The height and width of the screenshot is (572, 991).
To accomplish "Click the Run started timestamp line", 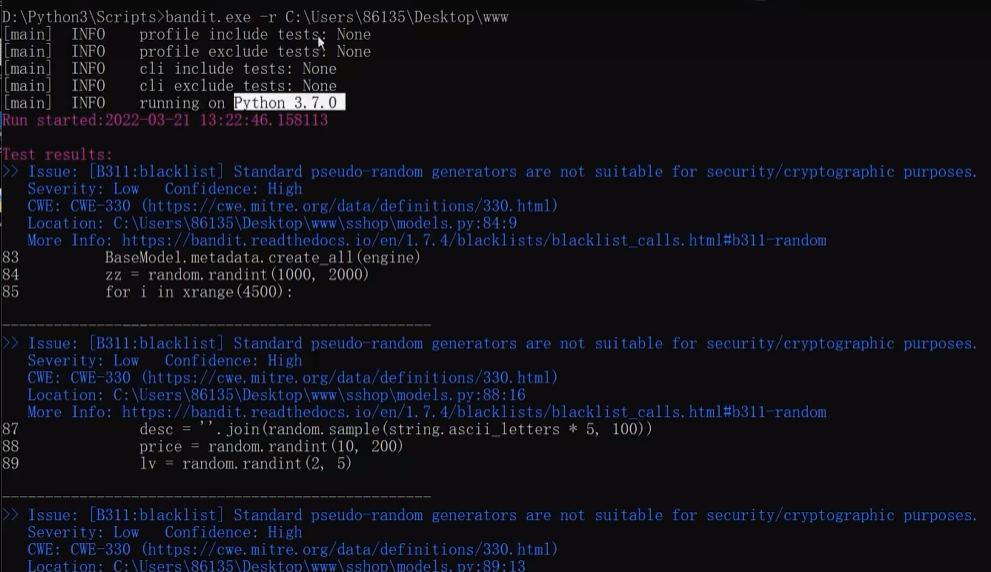I will 165,120.
